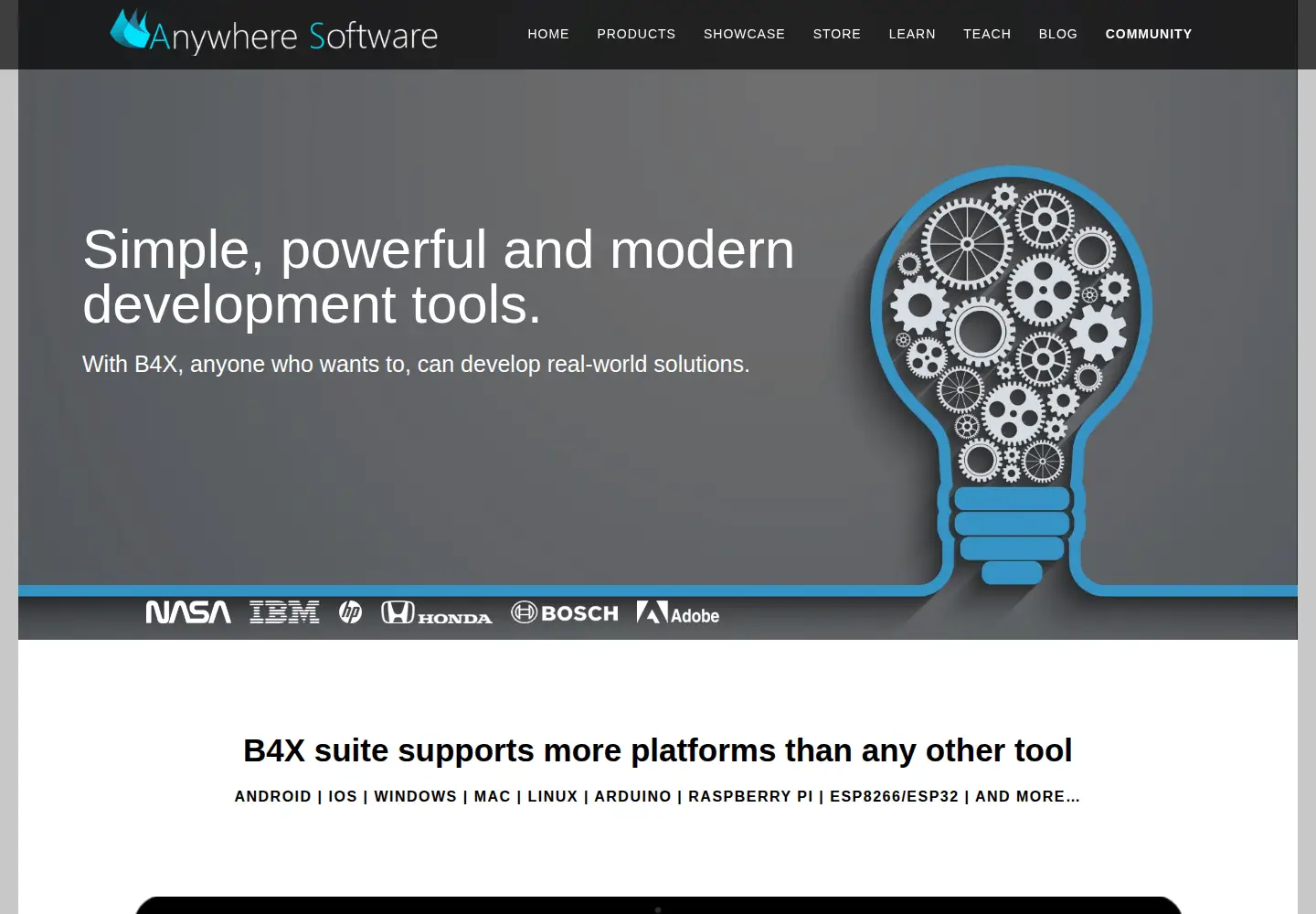Image resolution: width=1316 pixels, height=914 pixels.
Task: Open the Products menu
Action: click(x=636, y=34)
